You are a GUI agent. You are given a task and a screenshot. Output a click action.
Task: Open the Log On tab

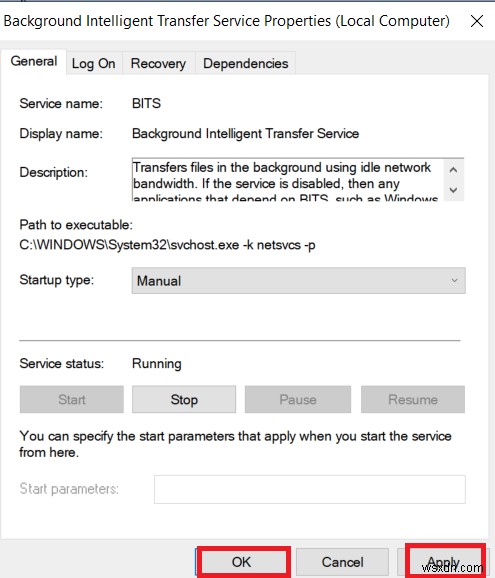point(94,63)
